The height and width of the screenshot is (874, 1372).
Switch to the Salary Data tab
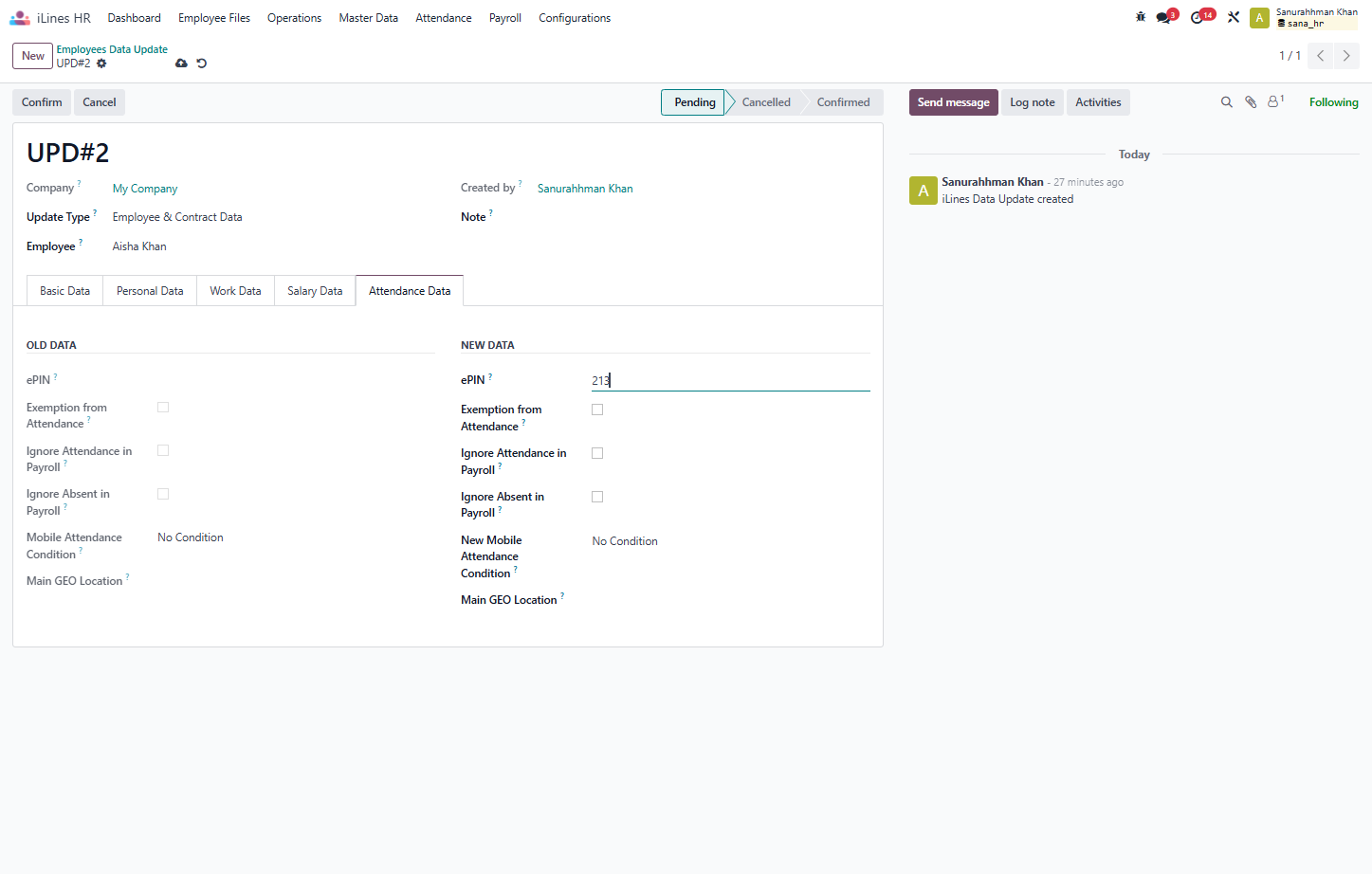point(315,291)
